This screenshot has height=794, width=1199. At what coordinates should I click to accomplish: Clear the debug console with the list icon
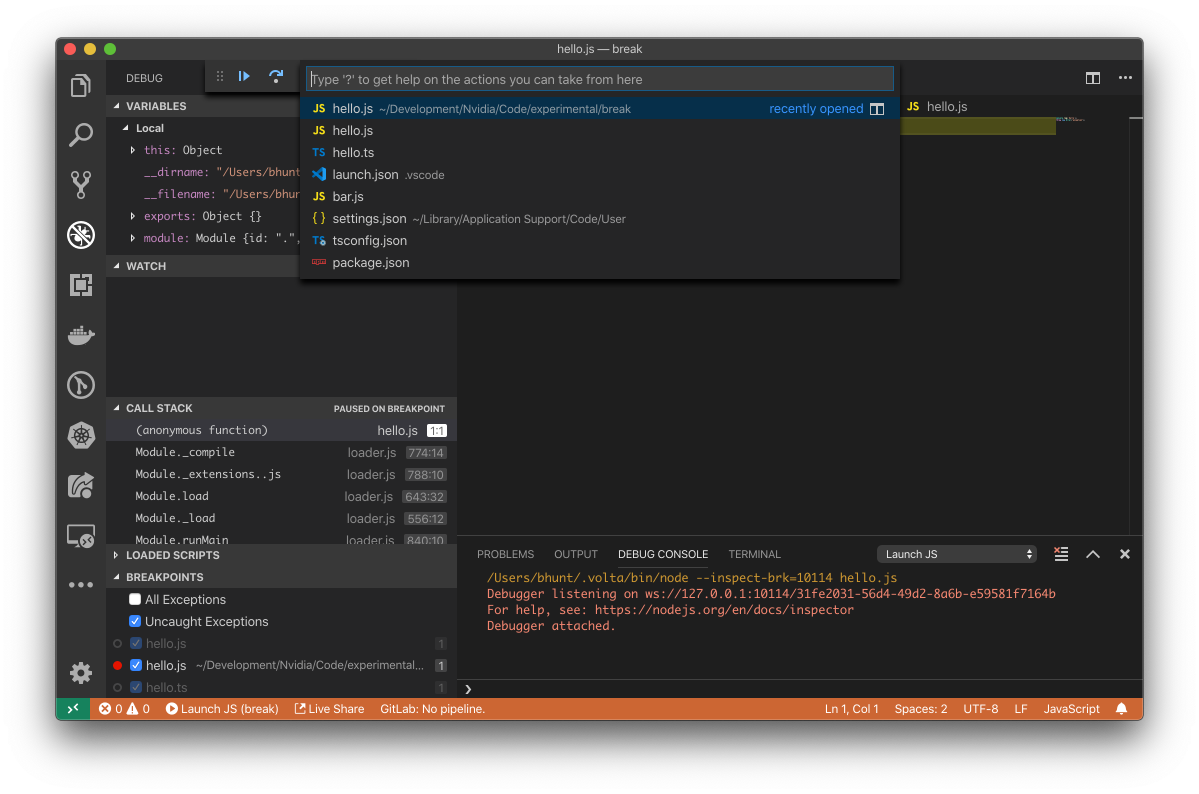coord(1061,554)
